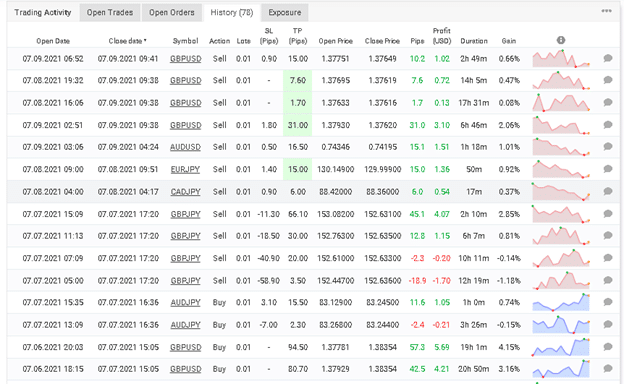Image resolution: width=624 pixels, height=384 pixels.
Task: Open the three-dots options menu
Action: point(606,11)
